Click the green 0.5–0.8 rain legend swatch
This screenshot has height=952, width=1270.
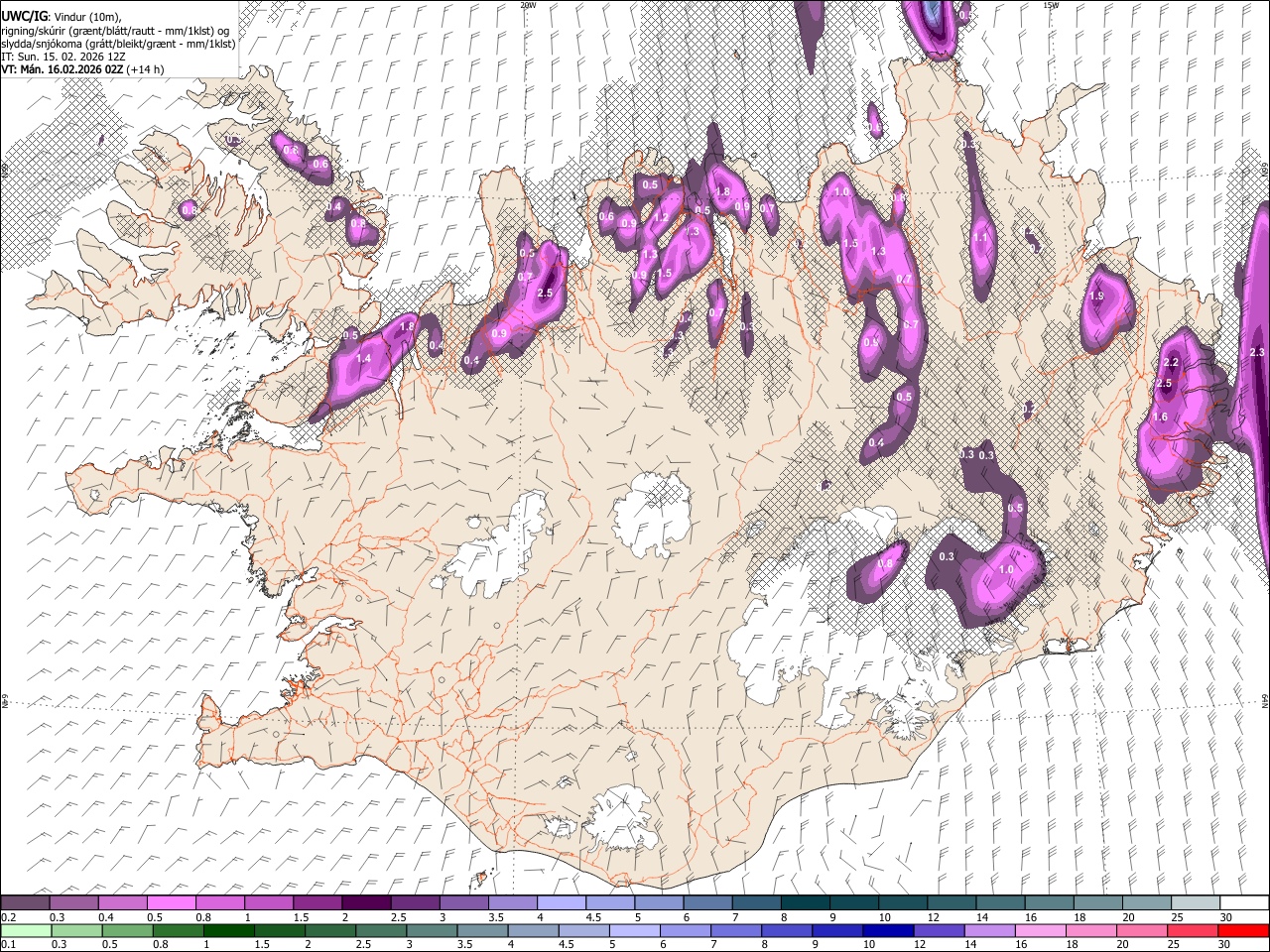point(128,930)
